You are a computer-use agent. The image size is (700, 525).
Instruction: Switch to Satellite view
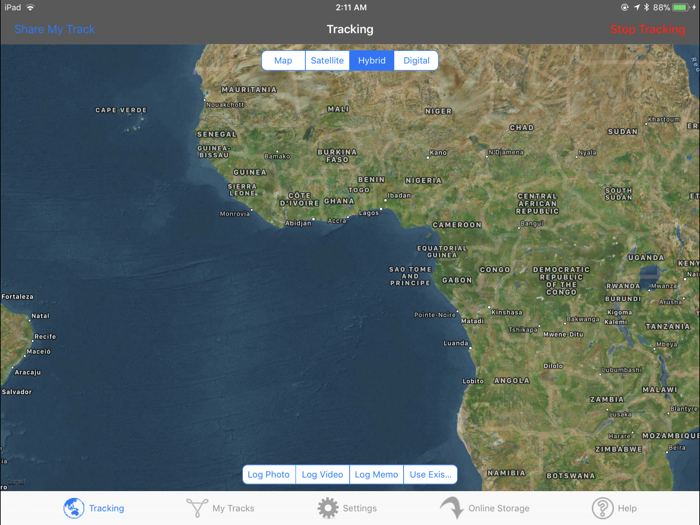click(x=327, y=61)
